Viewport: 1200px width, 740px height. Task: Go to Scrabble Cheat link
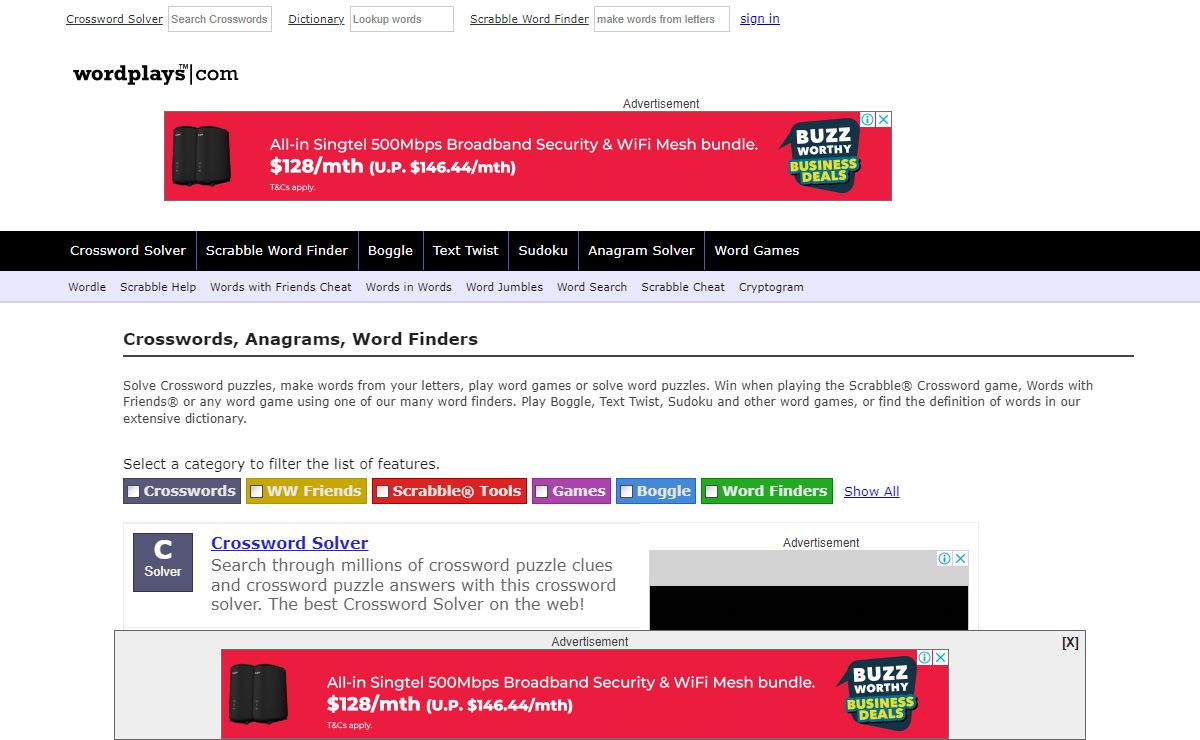click(683, 287)
